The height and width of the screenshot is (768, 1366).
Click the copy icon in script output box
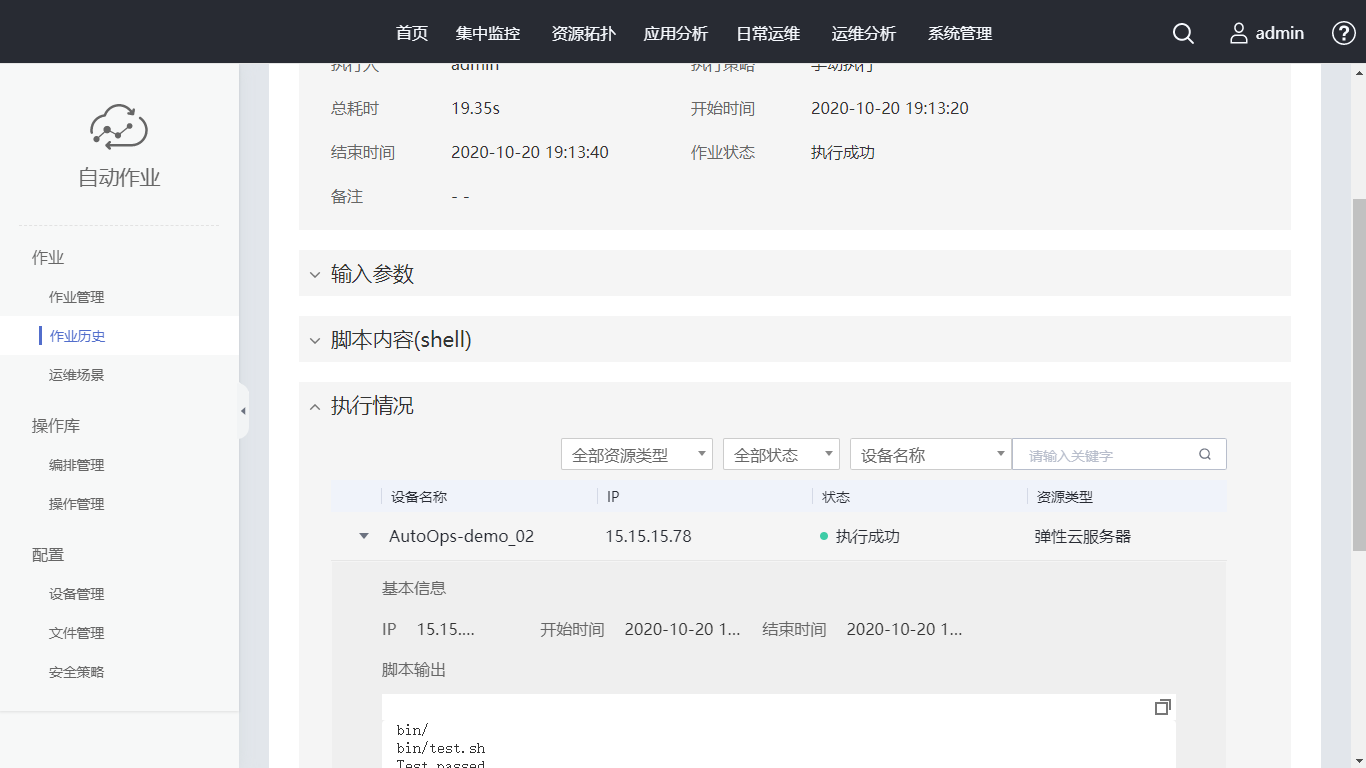[1162, 707]
